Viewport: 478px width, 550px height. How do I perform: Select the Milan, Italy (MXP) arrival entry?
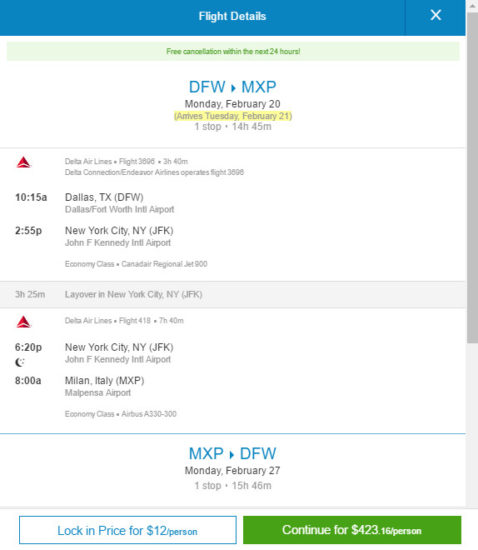105,381
